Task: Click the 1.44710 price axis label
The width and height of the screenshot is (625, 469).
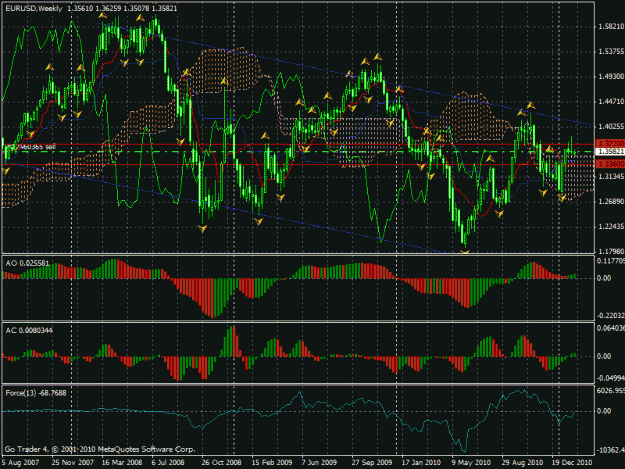Action: pos(611,102)
